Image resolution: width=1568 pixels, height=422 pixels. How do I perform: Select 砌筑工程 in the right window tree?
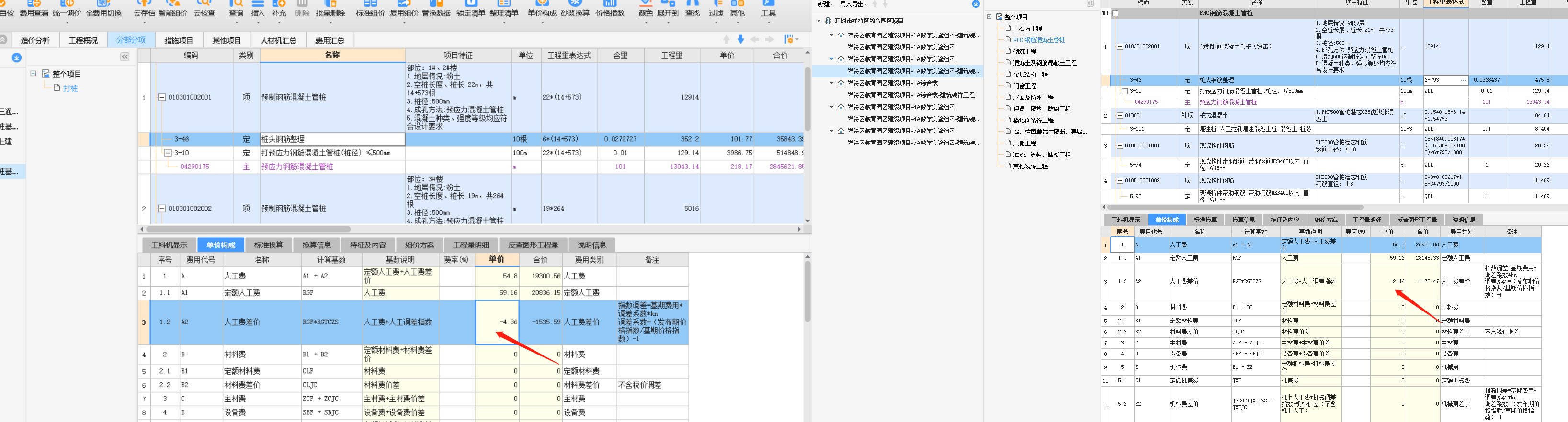click(x=1024, y=52)
